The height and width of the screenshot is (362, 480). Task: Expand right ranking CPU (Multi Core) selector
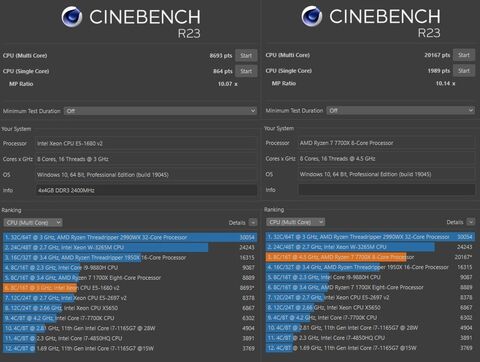coord(295,222)
